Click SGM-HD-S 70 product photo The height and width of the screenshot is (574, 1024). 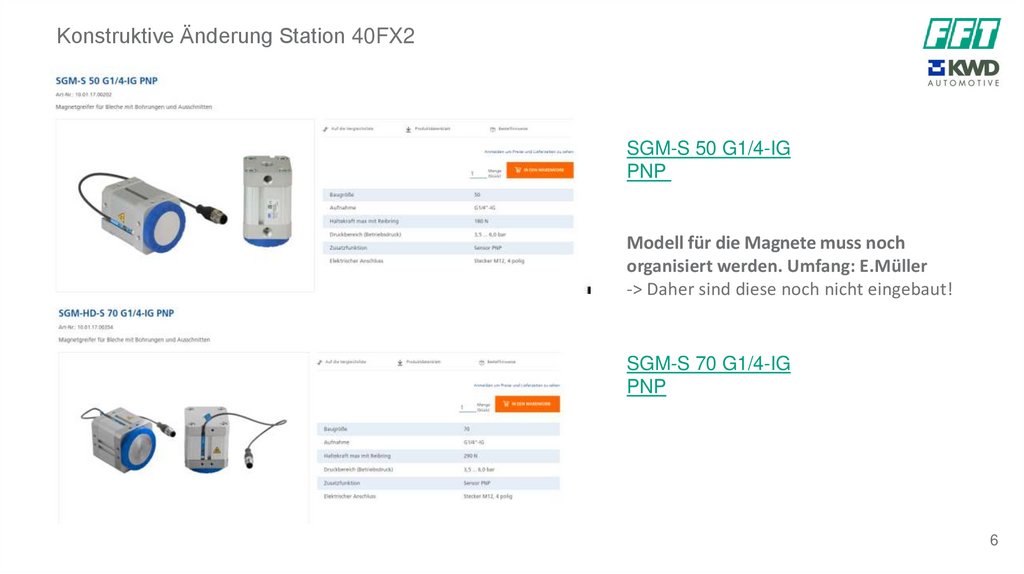184,437
